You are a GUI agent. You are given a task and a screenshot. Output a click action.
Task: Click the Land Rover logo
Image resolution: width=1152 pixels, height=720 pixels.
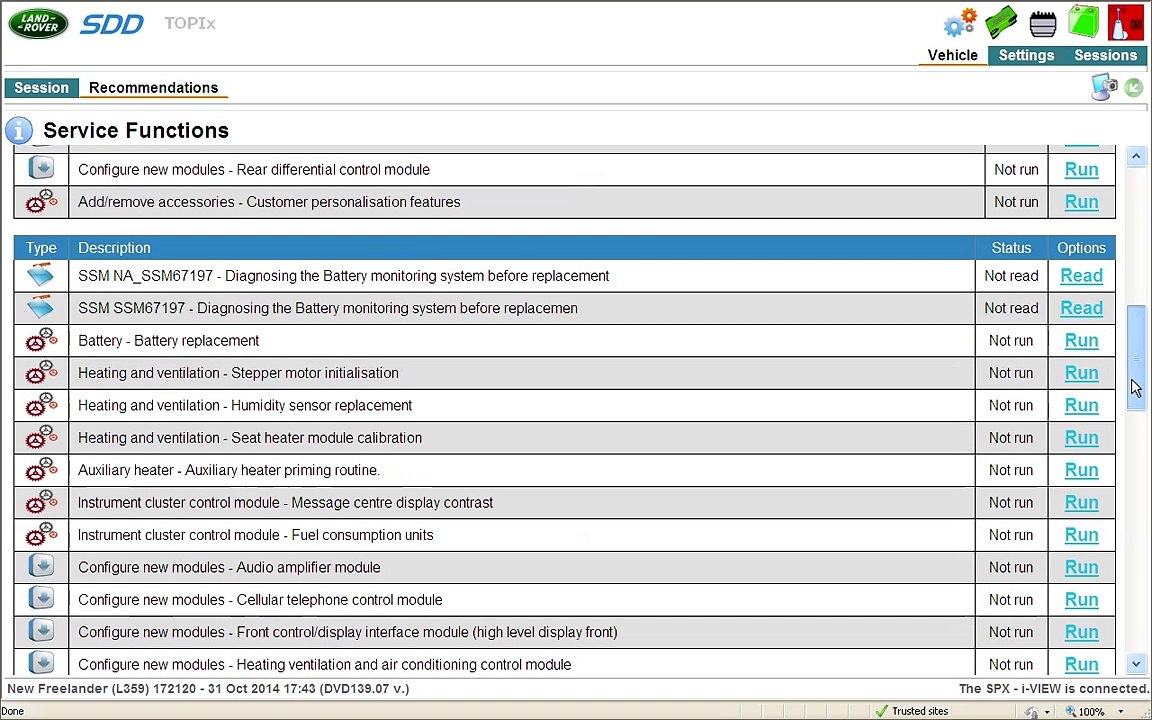[x=38, y=24]
